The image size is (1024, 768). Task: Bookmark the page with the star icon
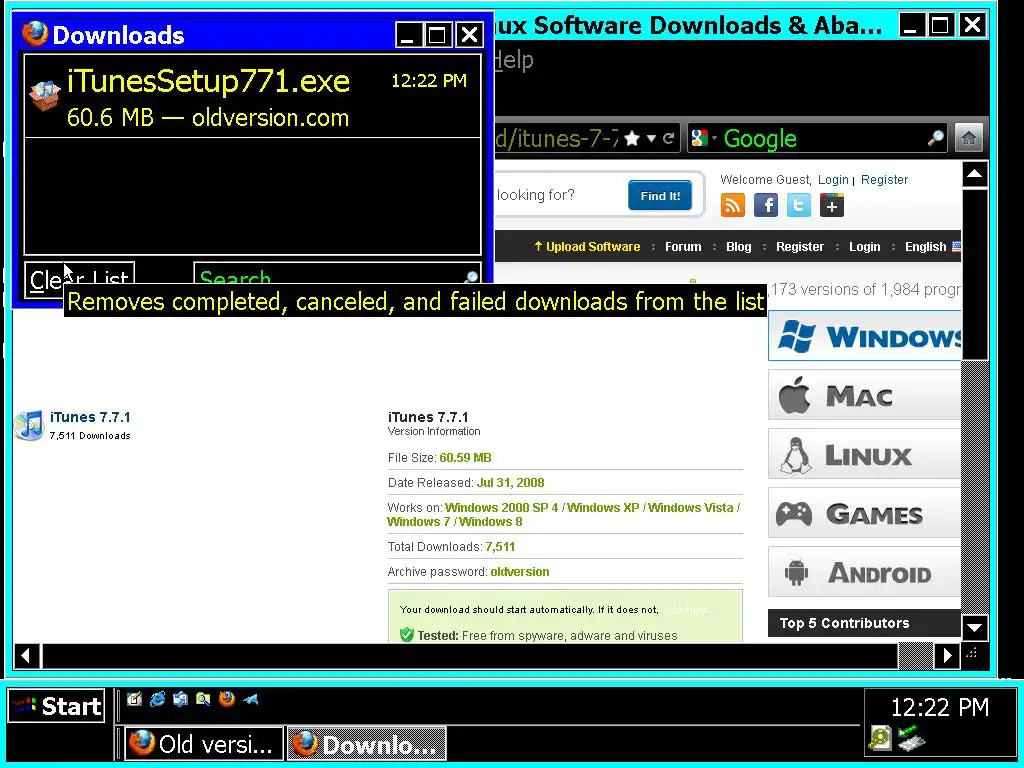632,138
